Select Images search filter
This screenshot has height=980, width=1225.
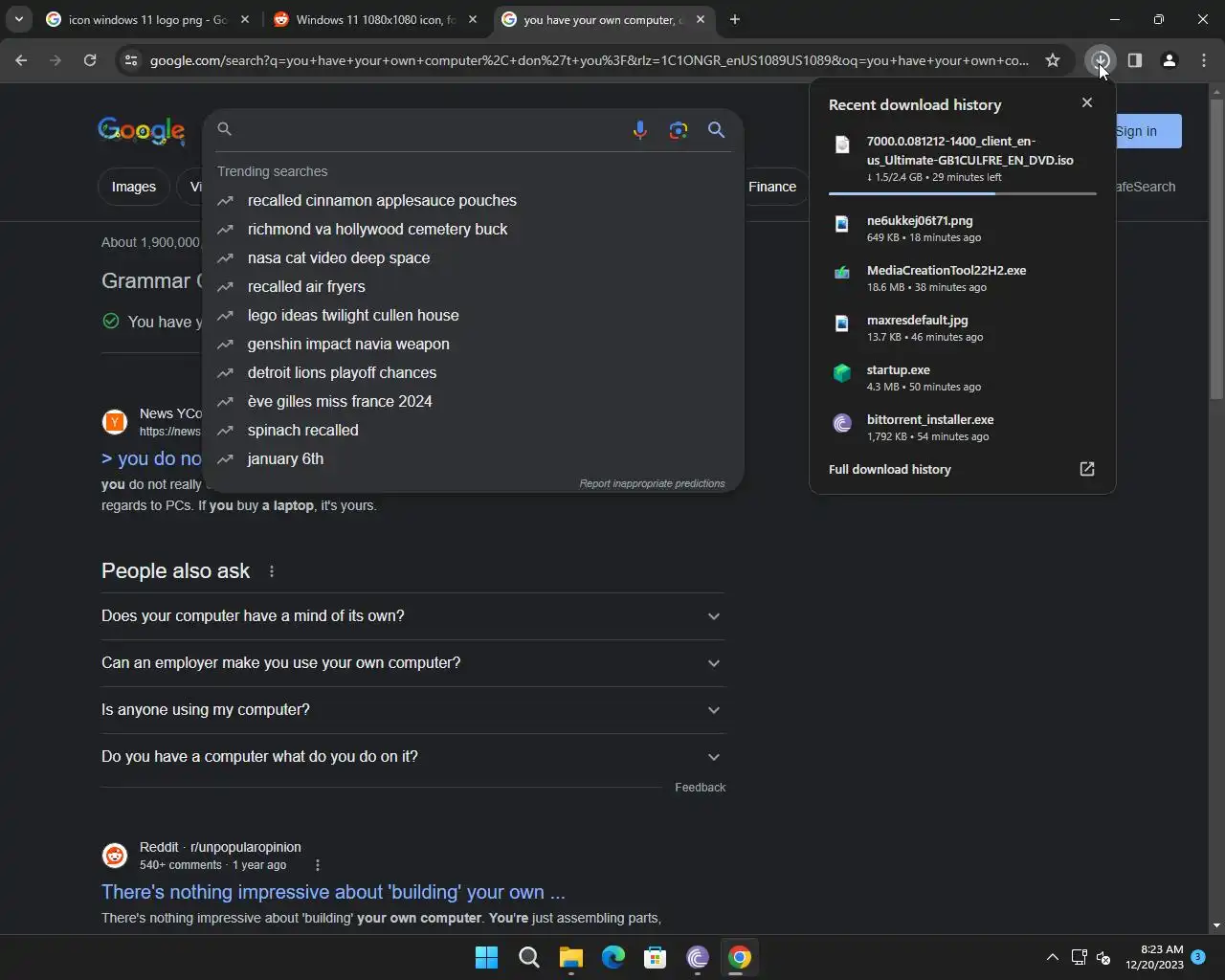pyautogui.click(x=133, y=187)
